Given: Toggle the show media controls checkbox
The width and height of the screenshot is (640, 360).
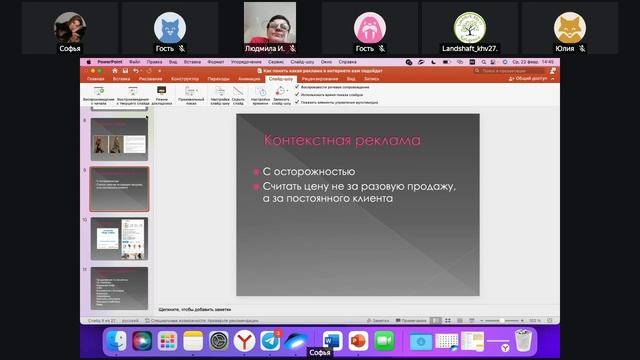Looking at the screenshot, I should pyautogui.click(x=297, y=102).
